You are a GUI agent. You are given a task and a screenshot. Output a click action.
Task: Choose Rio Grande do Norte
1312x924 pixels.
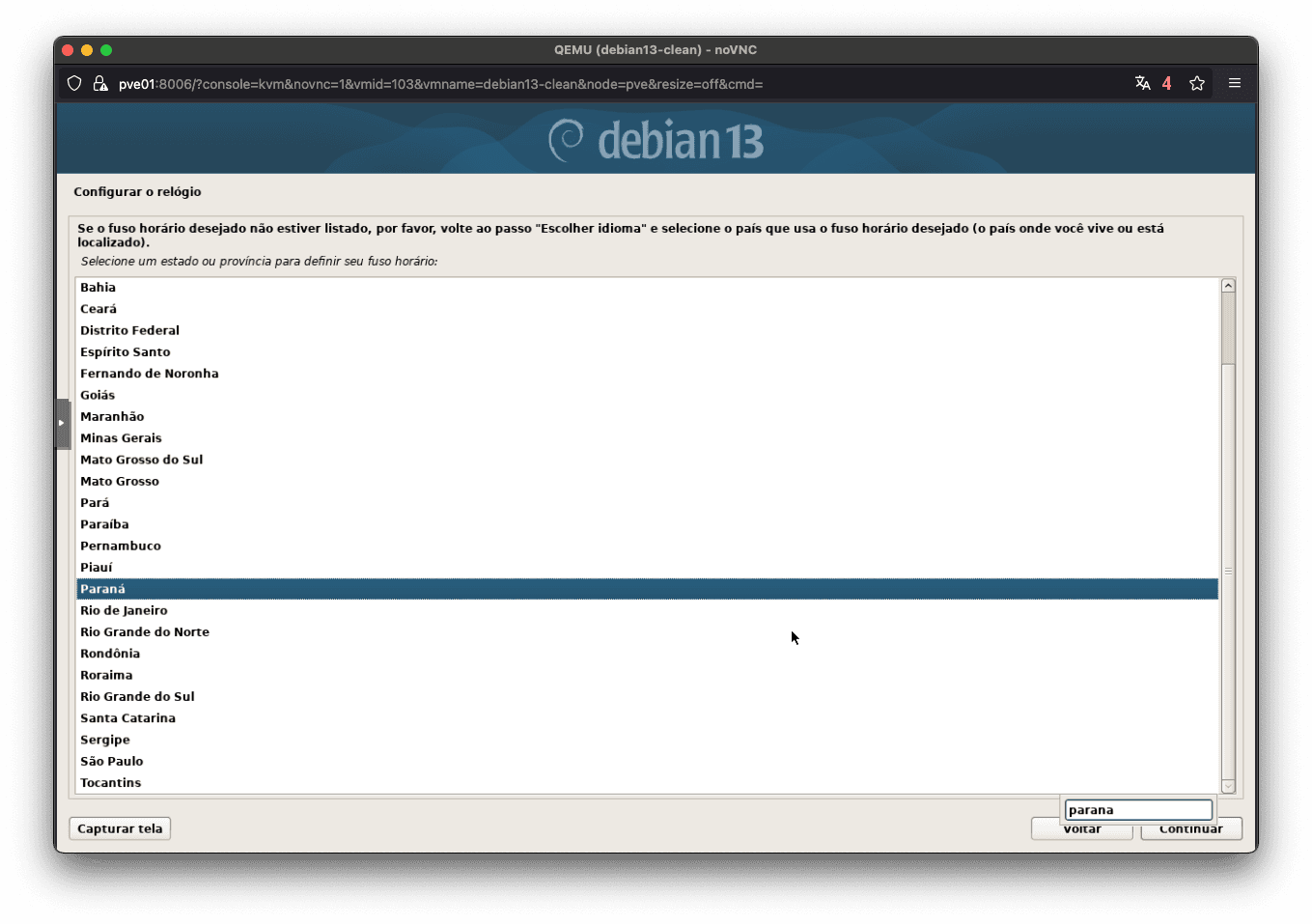click(x=647, y=632)
